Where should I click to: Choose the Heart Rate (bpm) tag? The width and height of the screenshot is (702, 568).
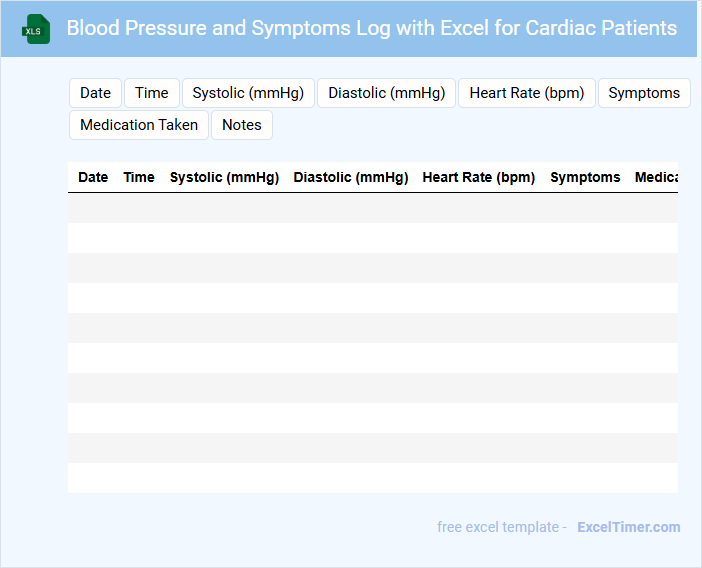coord(526,93)
